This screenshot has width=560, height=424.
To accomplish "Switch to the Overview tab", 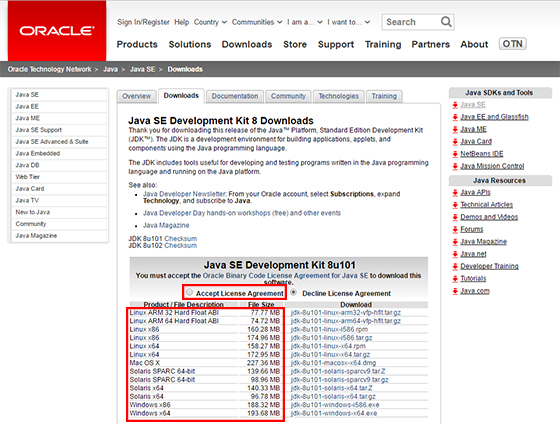I will coord(137,96).
